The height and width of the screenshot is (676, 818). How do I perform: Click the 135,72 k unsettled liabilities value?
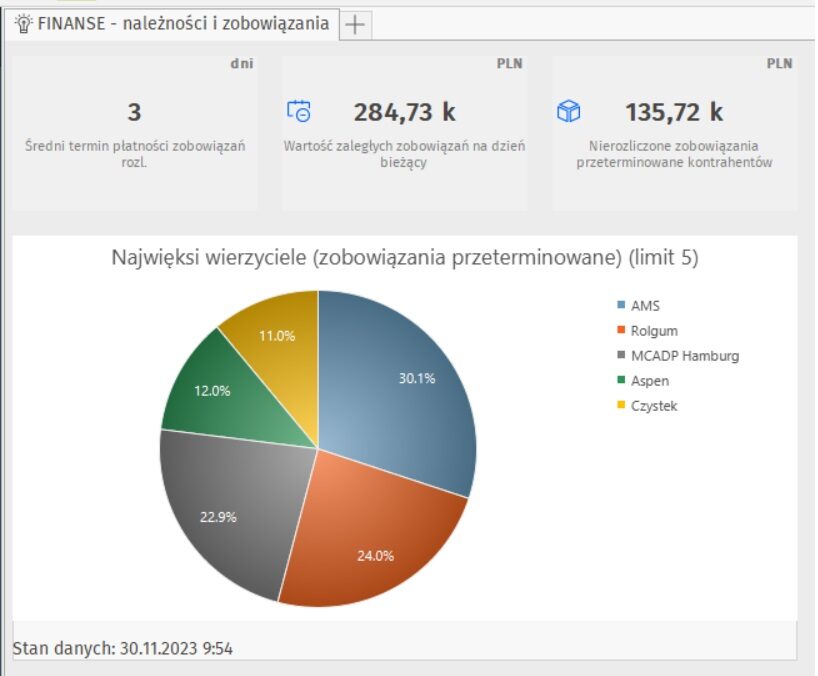674,112
